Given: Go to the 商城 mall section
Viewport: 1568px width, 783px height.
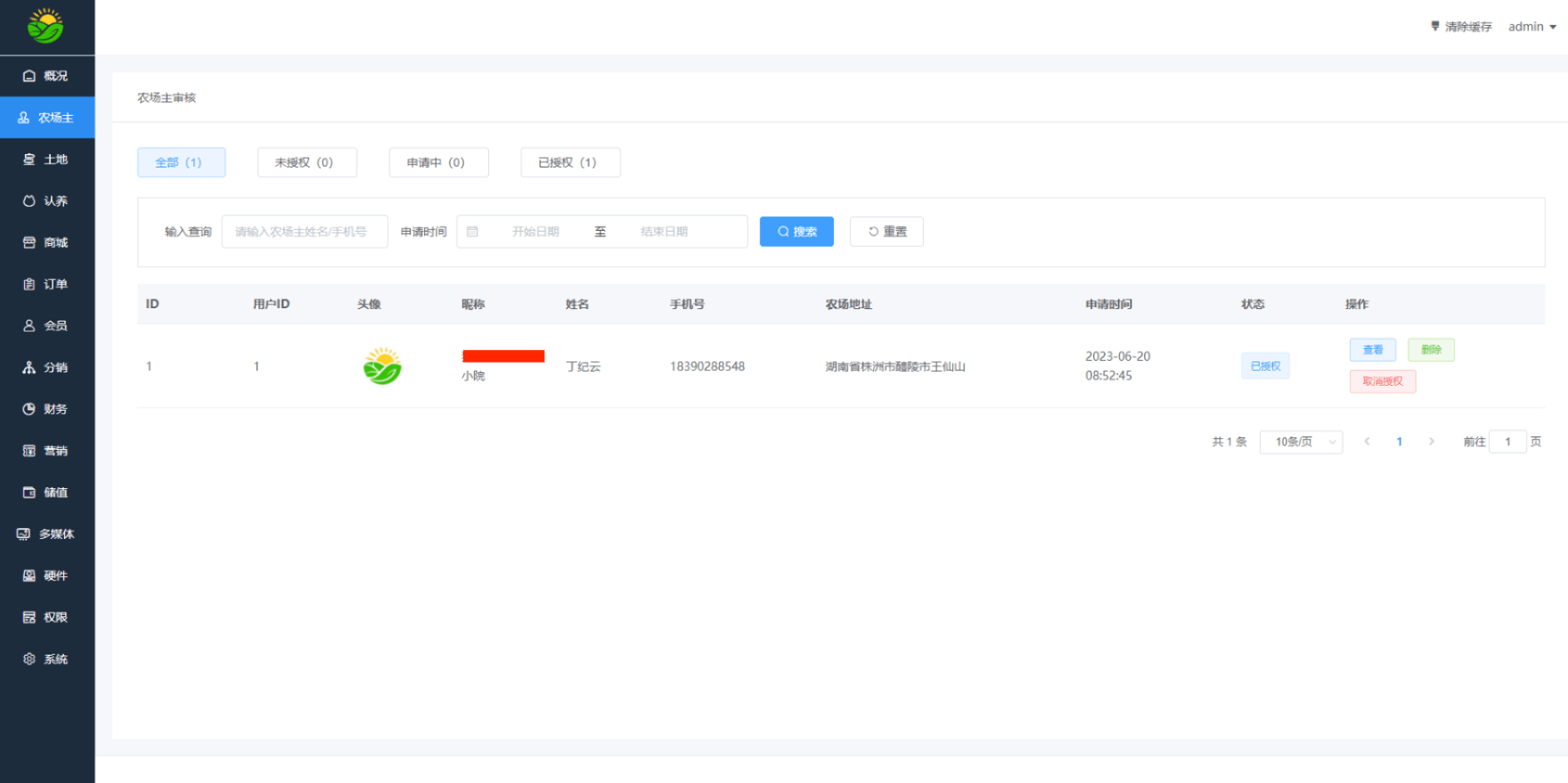Looking at the screenshot, I should 47,242.
